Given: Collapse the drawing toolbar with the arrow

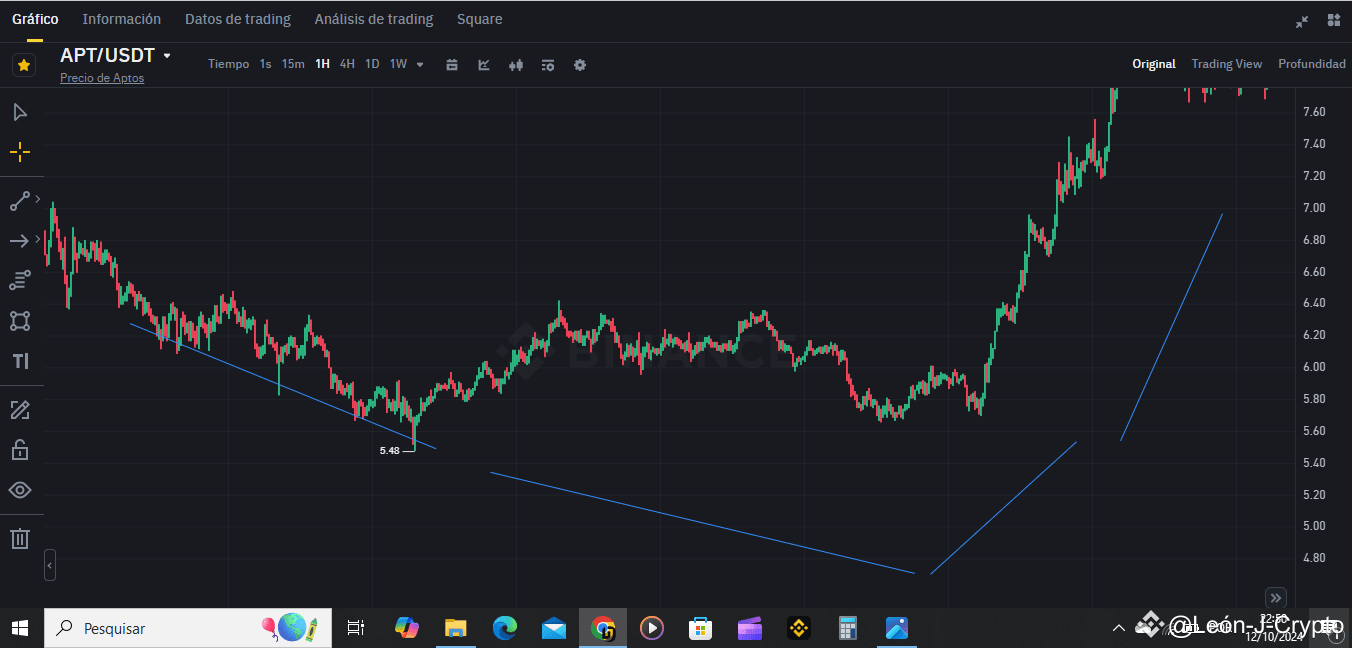Looking at the screenshot, I should coord(50,565).
